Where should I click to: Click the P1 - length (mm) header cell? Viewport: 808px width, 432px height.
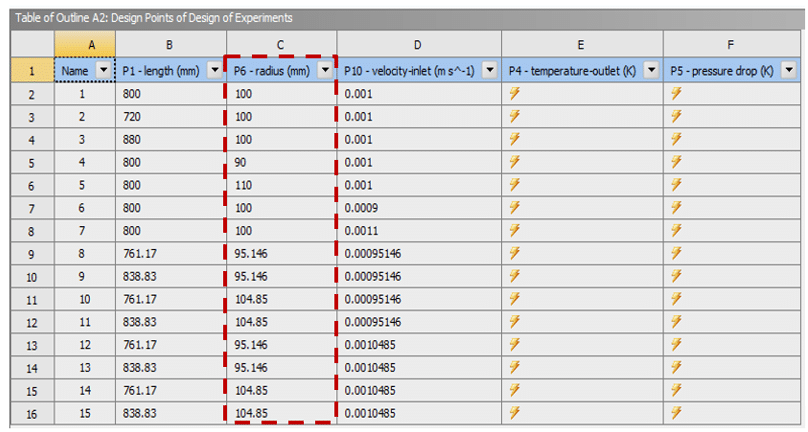tap(171, 70)
